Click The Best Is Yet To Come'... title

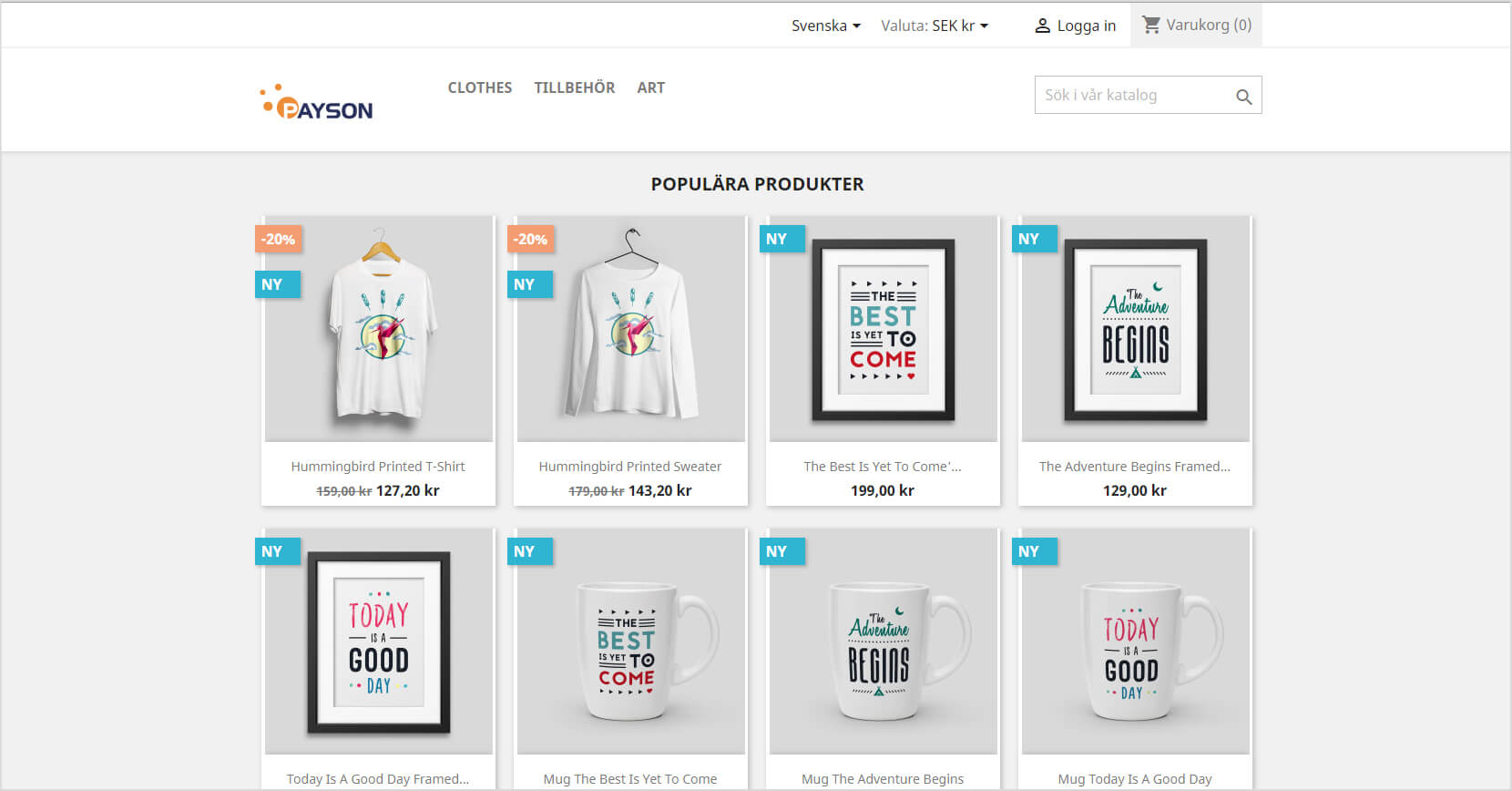pyautogui.click(x=883, y=467)
